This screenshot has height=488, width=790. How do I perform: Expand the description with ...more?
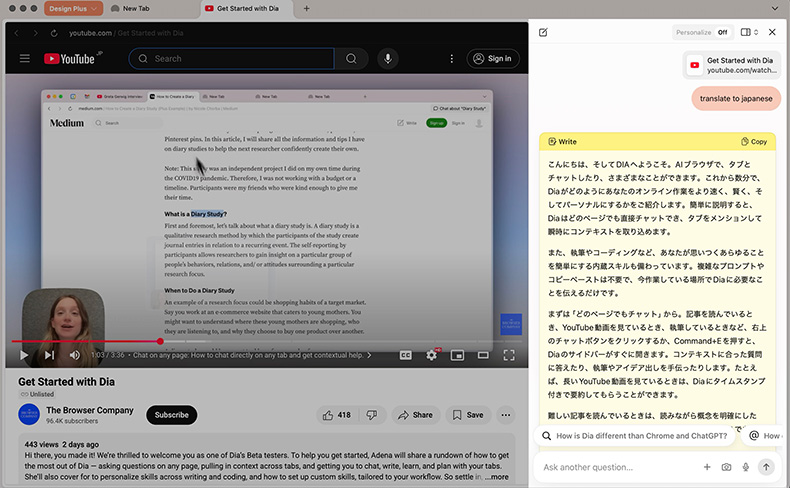coord(497,477)
